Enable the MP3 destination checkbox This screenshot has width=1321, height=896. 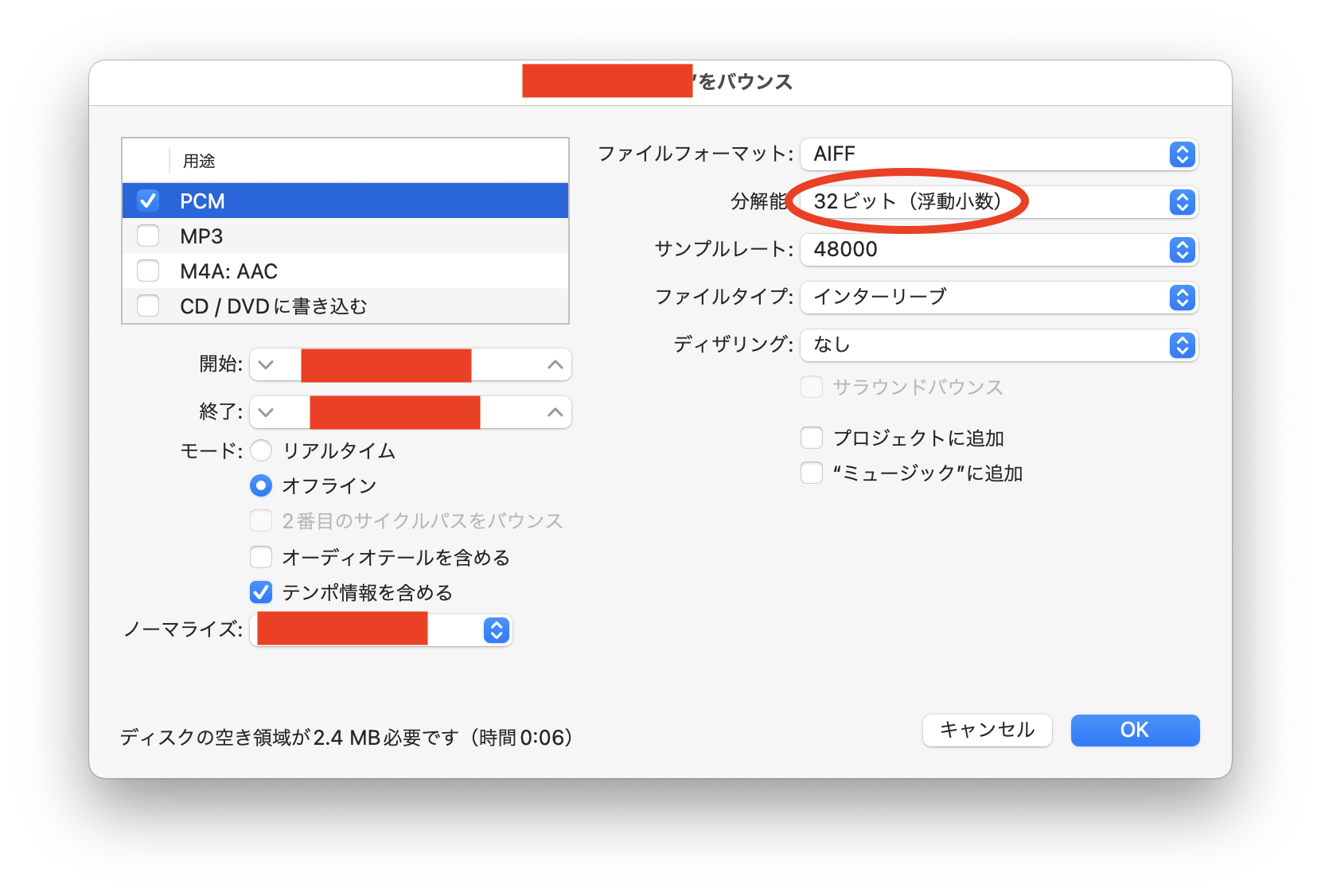click(149, 236)
